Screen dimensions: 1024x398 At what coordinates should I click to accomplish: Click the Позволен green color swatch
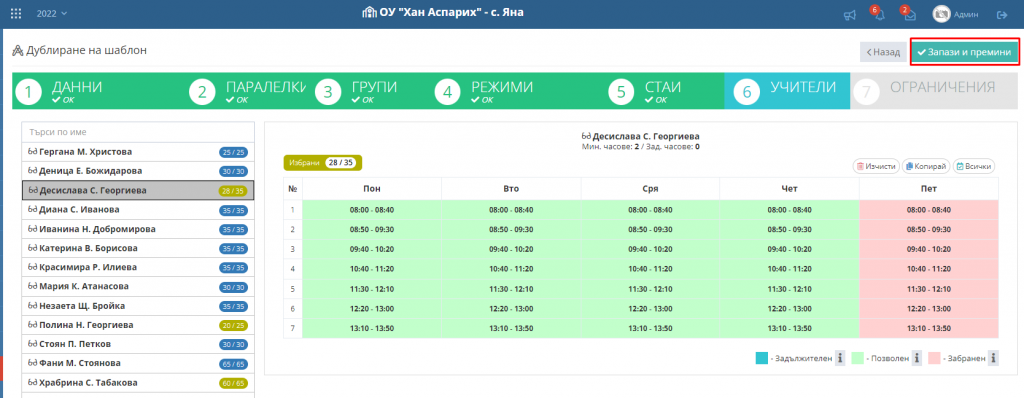pos(858,358)
